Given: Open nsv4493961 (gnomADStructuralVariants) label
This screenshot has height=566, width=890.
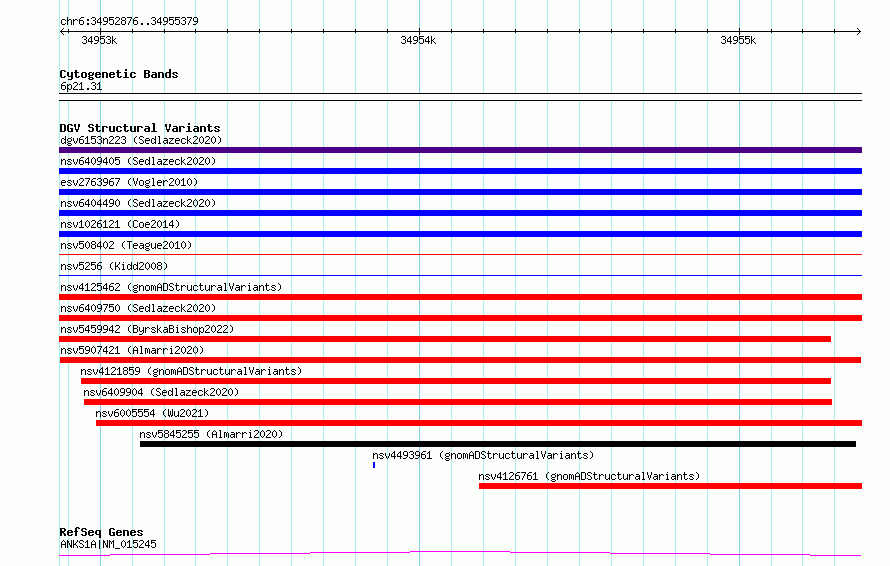Looking at the screenshot, I should [483, 455].
